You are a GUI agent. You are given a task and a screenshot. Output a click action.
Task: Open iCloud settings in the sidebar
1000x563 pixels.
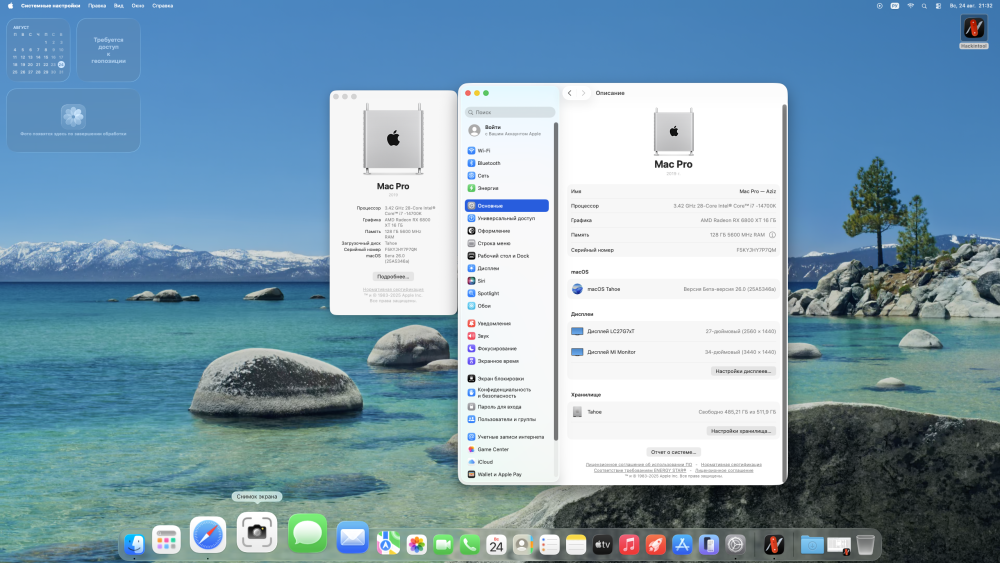[x=507, y=462]
